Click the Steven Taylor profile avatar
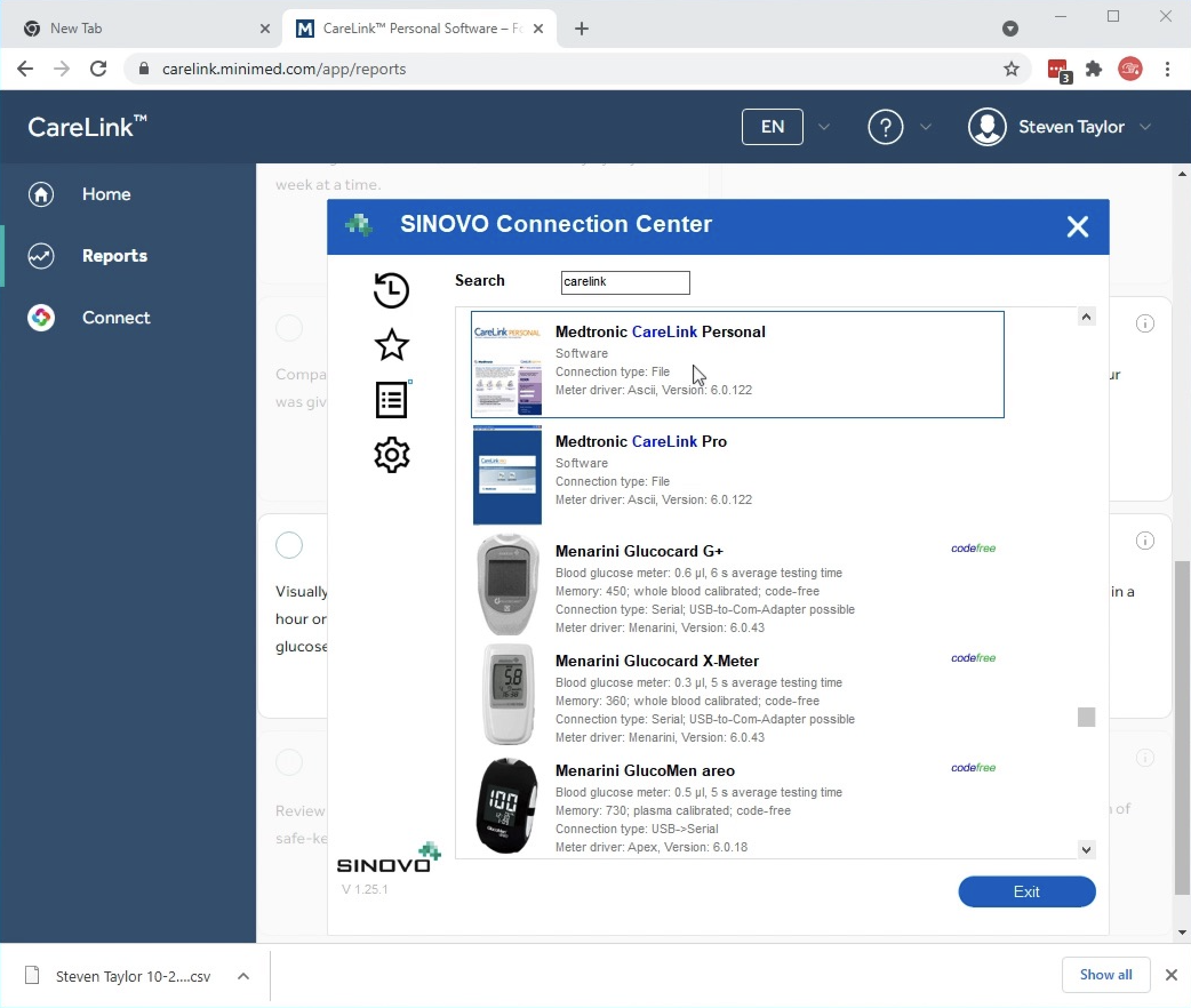1191x1008 pixels. 987,127
